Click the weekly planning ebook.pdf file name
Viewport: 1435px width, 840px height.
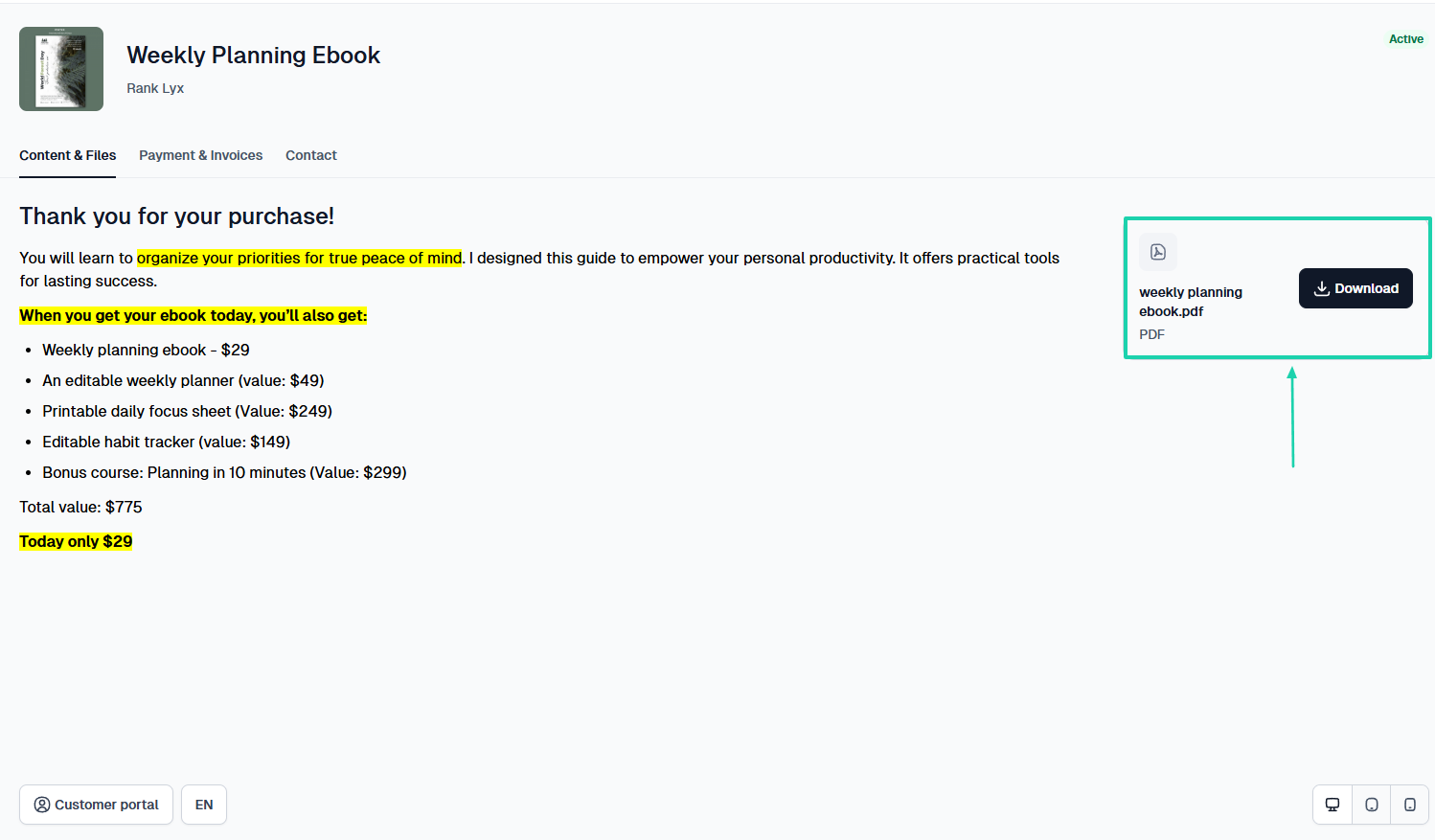pos(1191,302)
